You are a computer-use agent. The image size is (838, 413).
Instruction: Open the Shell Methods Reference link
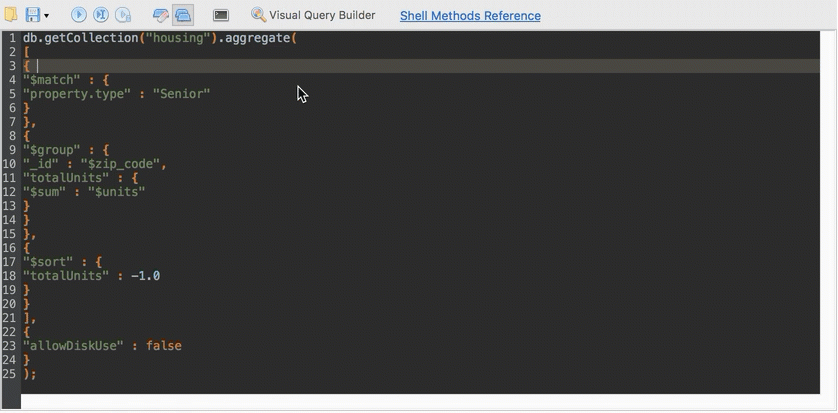click(x=470, y=16)
